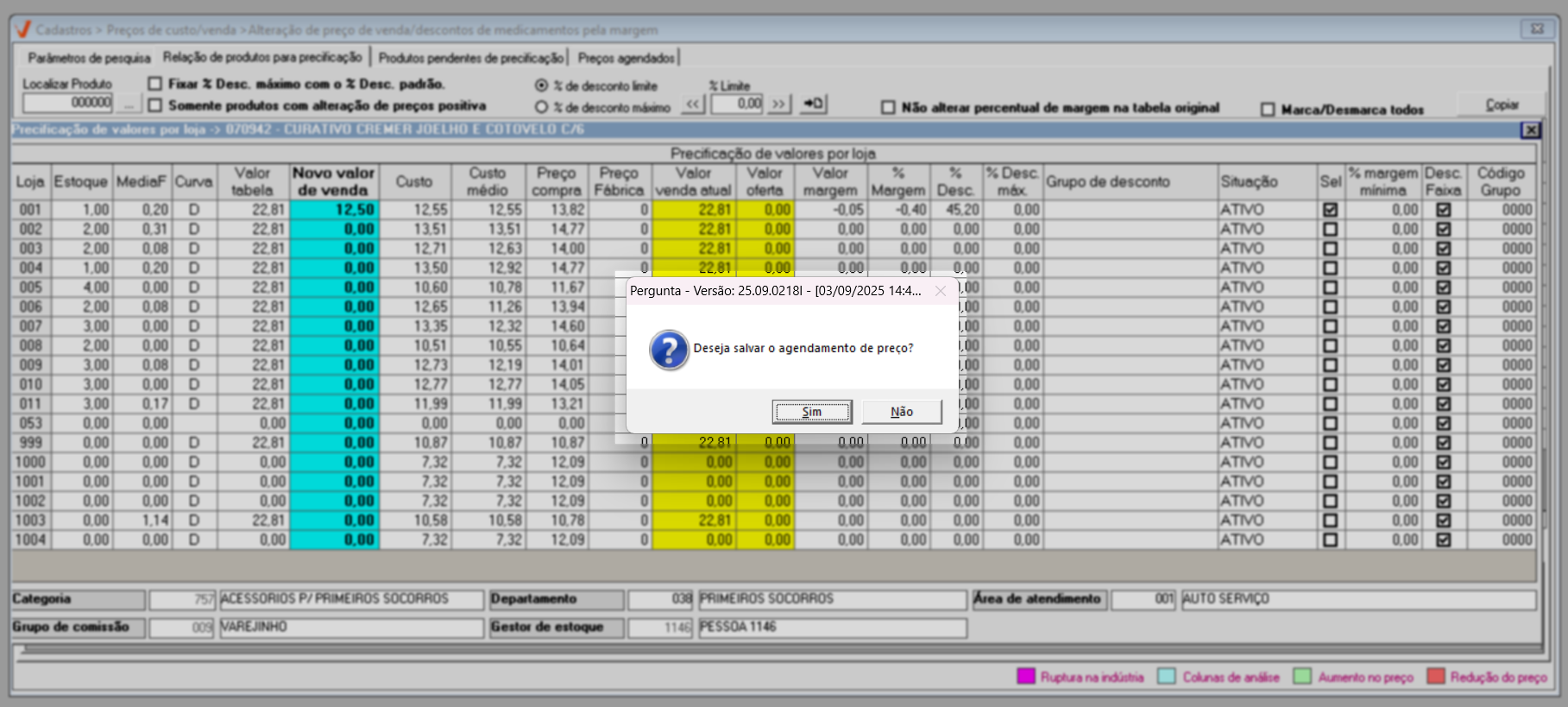The width and height of the screenshot is (1568, 707).
Task: Close the Pergunta dialog with X
Action: tap(941, 291)
